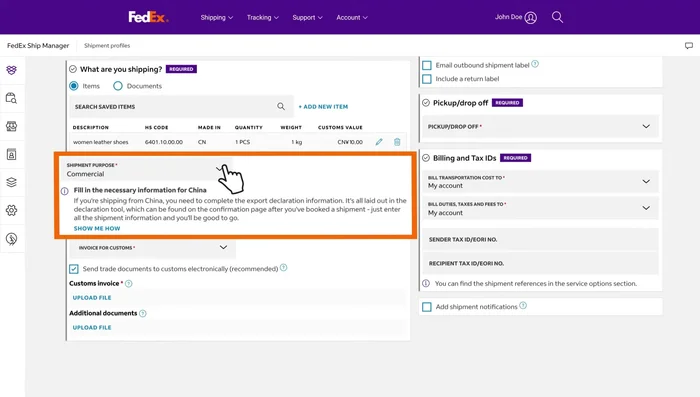
Task: Edit the women leather shoes item
Action: pyautogui.click(x=379, y=142)
